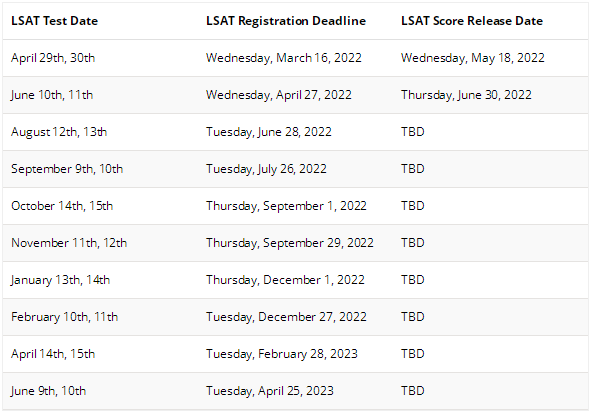Click the Tuesday, February 28, 2023 deadline
Image resolution: width=591 pixels, height=413 pixels.
coord(282,354)
